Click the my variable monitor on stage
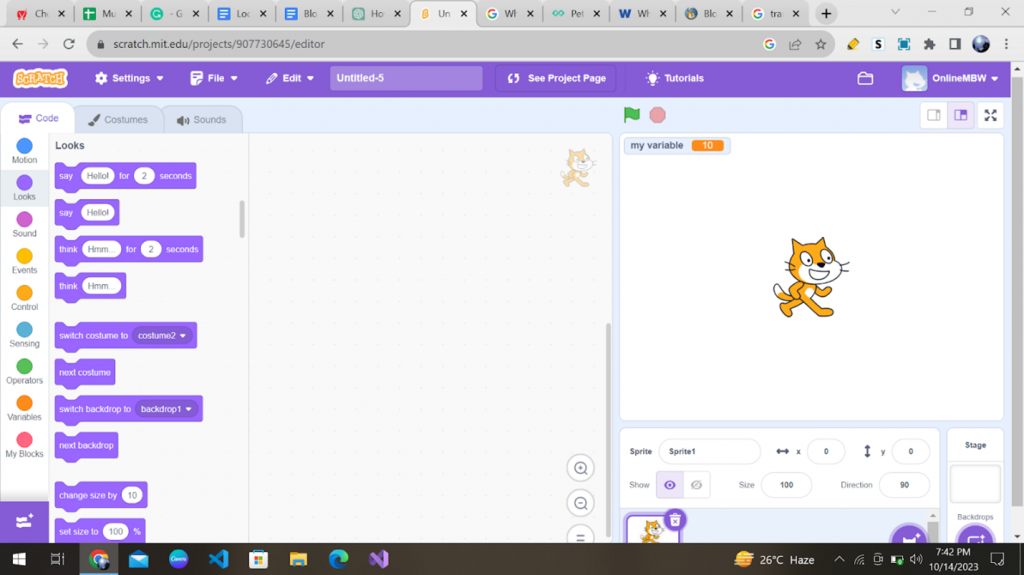 tap(677, 146)
